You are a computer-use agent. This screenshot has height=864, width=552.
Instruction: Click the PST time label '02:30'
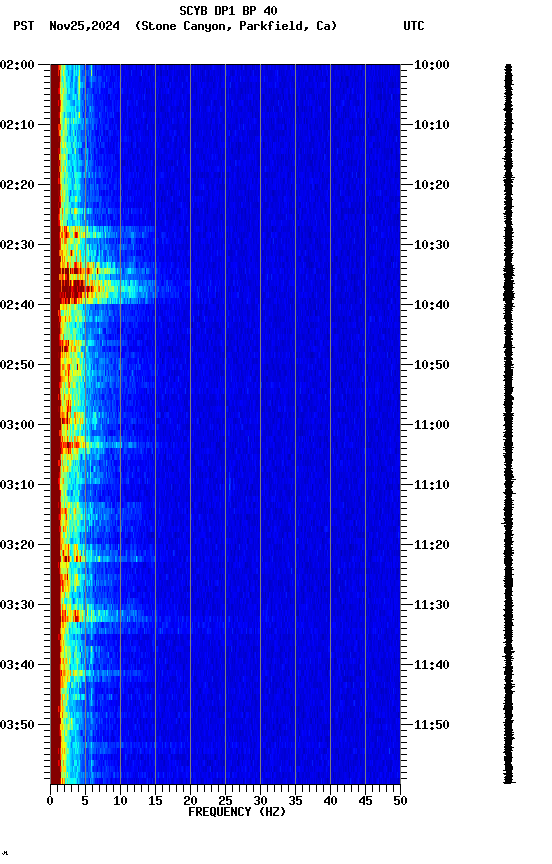click(x=17, y=245)
